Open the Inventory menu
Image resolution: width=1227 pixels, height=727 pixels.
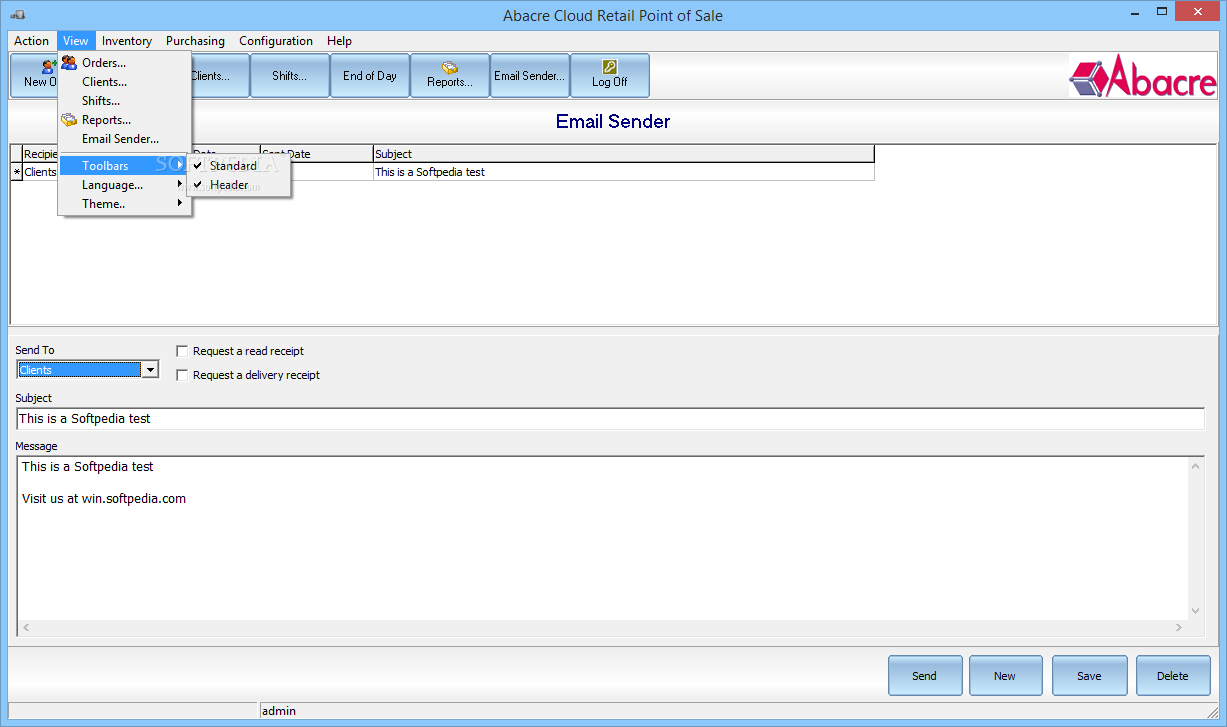pyautogui.click(x=127, y=41)
